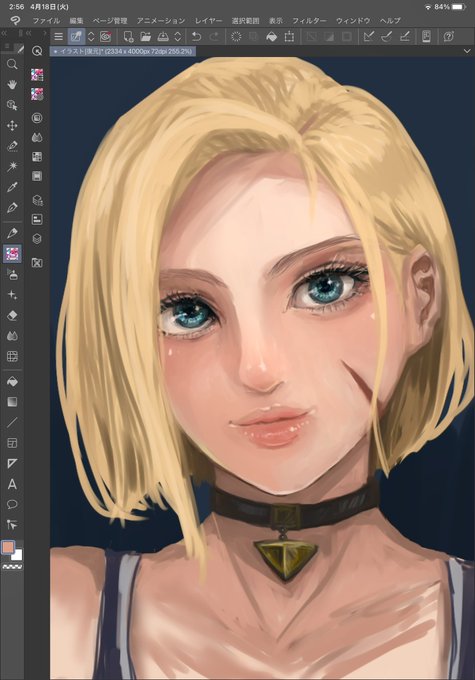Select the Airbrush tool
Screen dimensions: 475x680
pyautogui.click(x=12, y=274)
